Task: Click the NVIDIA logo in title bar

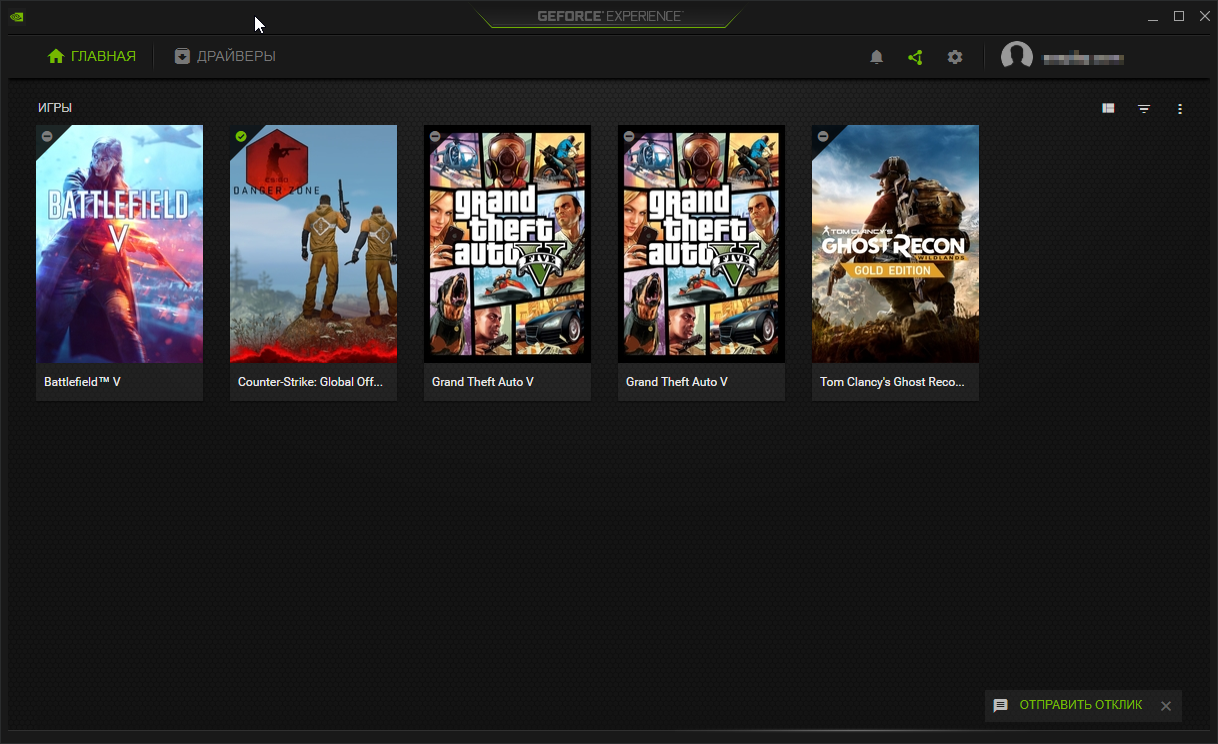Action: pos(17,16)
